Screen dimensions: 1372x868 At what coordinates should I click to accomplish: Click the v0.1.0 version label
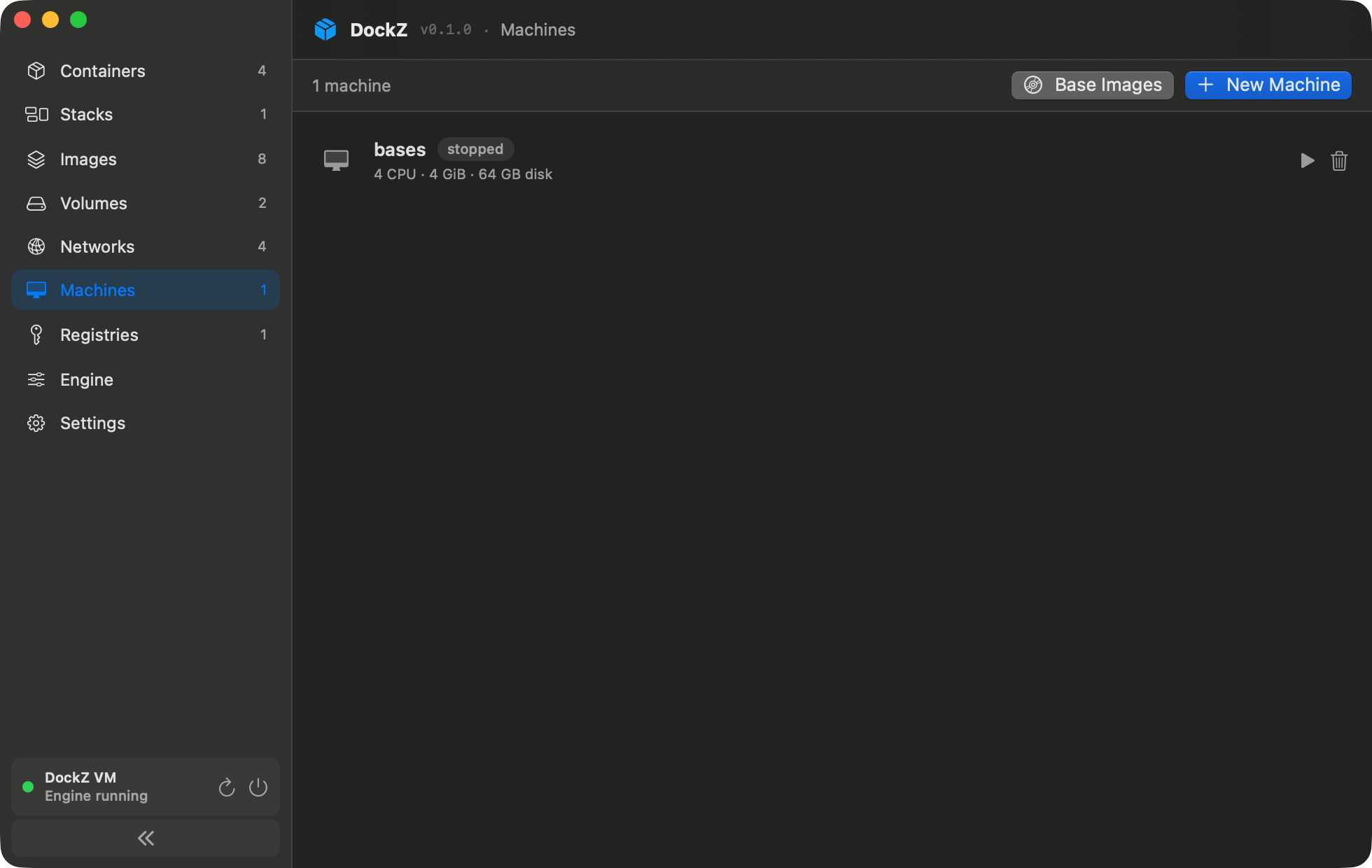(446, 29)
